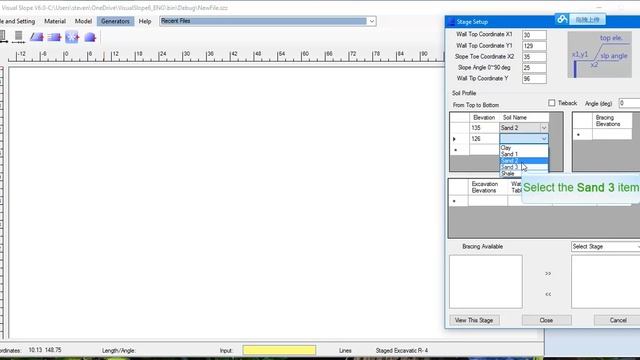640x360 pixels.
Task: Click the Wall Top Coordinate X1 field
Action: pos(534,35)
